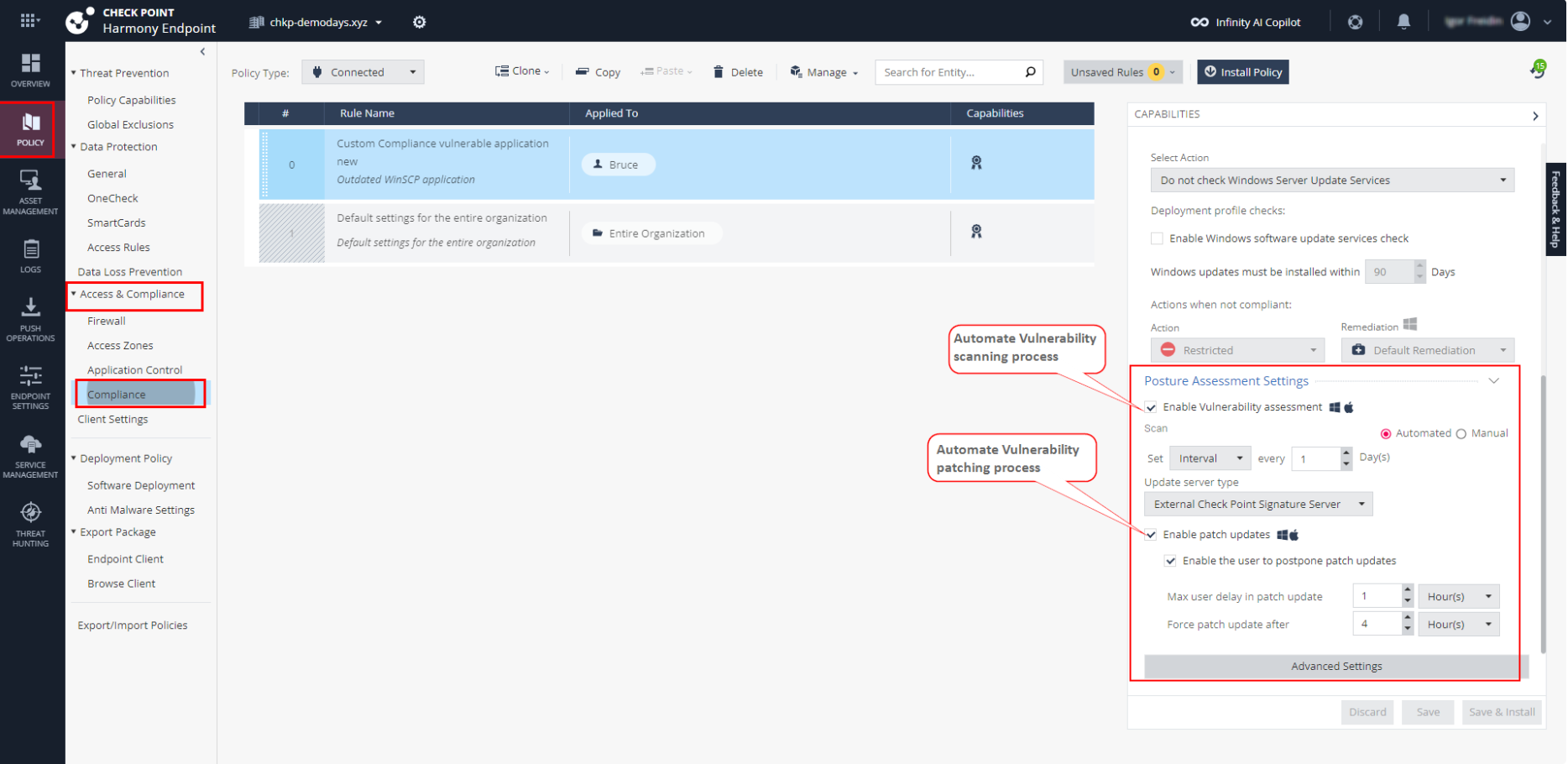
Task: Click capability icon in Bruce rule row
Action: [x=976, y=163]
